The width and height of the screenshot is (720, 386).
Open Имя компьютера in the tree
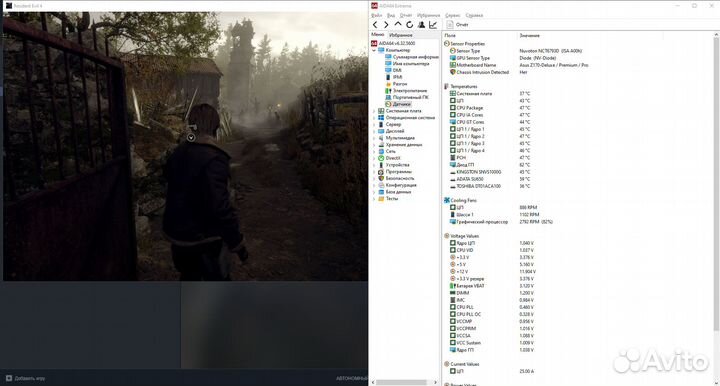tap(411, 64)
